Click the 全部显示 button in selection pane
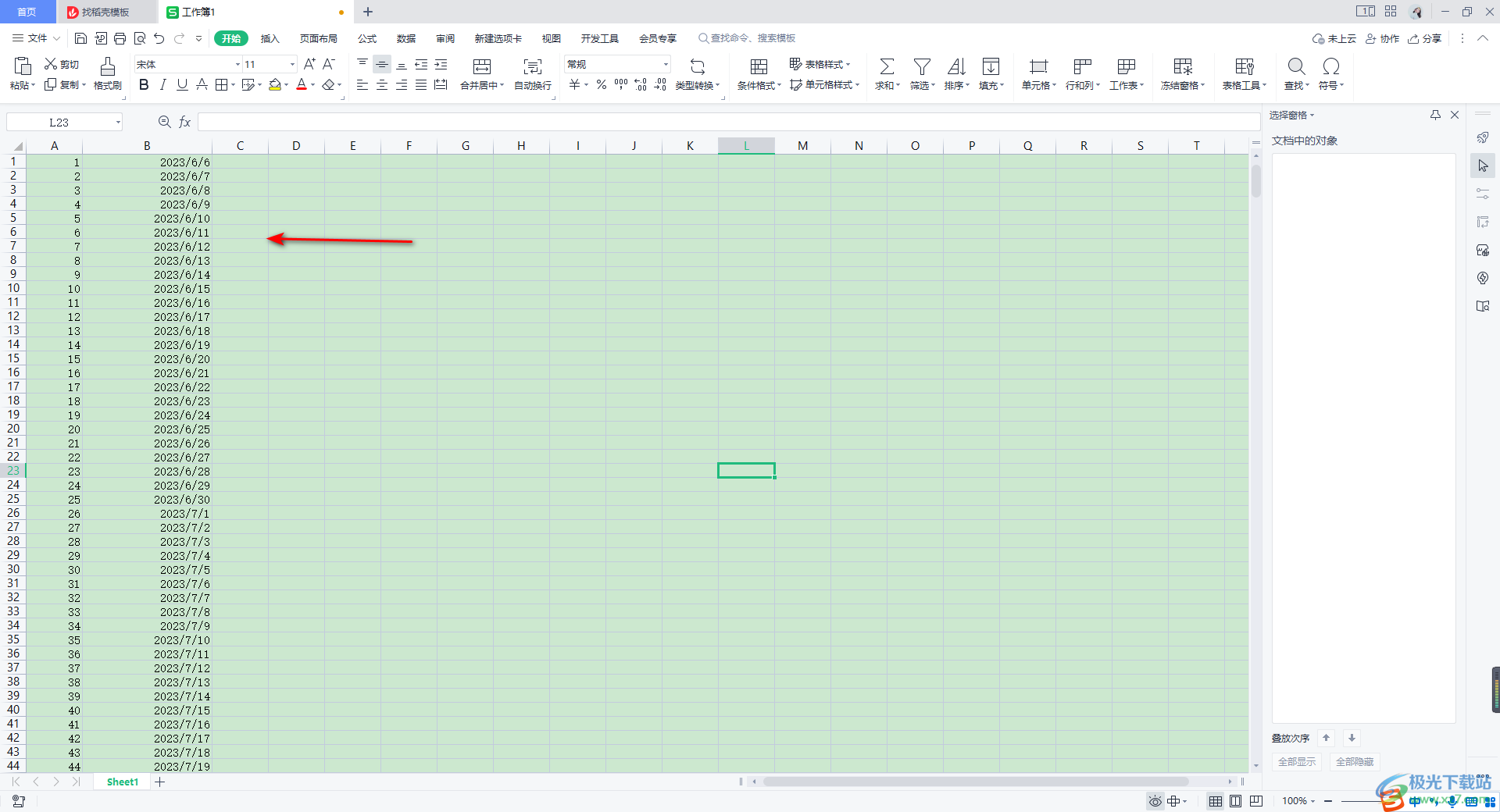Screen dimensions: 1500x812 click(x=1297, y=761)
